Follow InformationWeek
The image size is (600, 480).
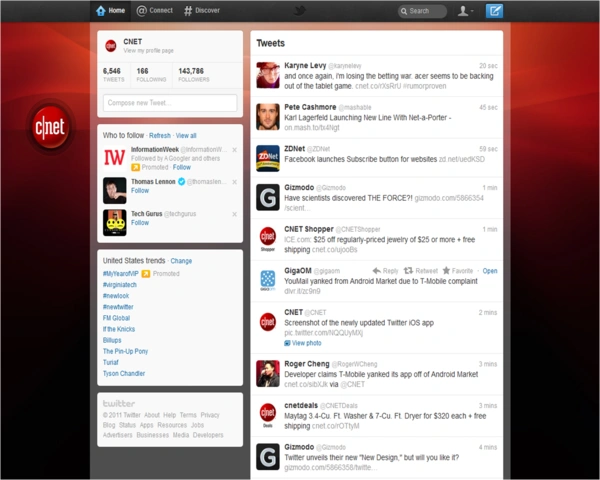click(181, 167)
